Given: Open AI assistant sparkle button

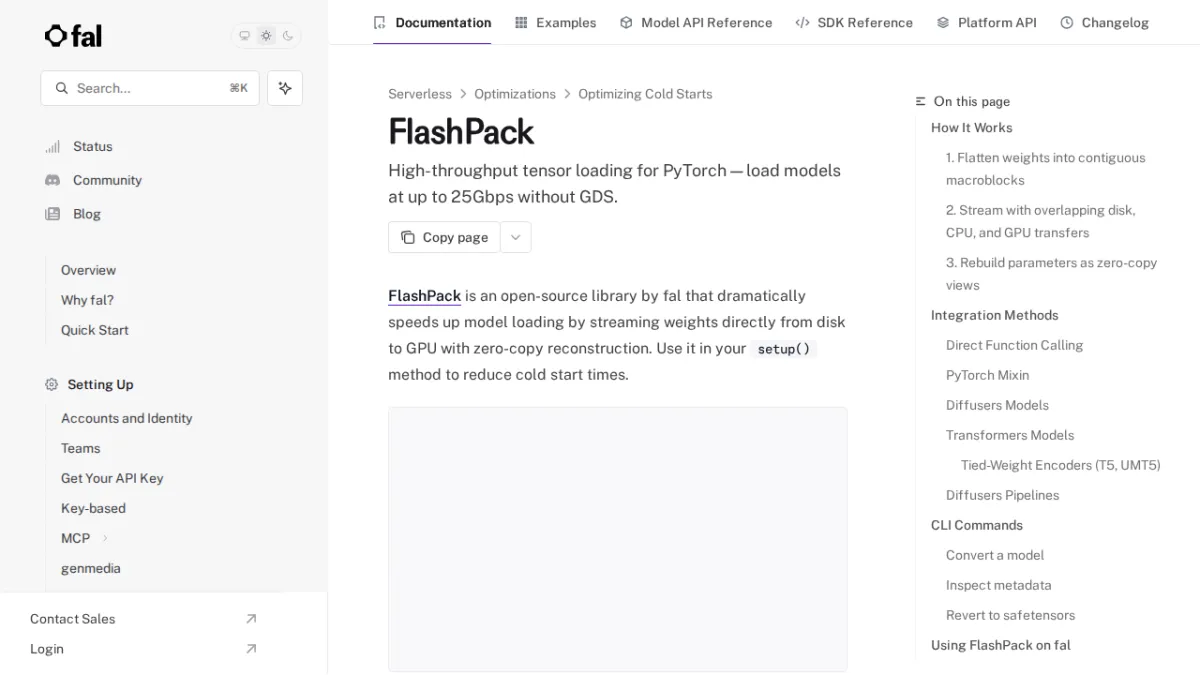Looking at the screenshot, I should pos(285,88).
